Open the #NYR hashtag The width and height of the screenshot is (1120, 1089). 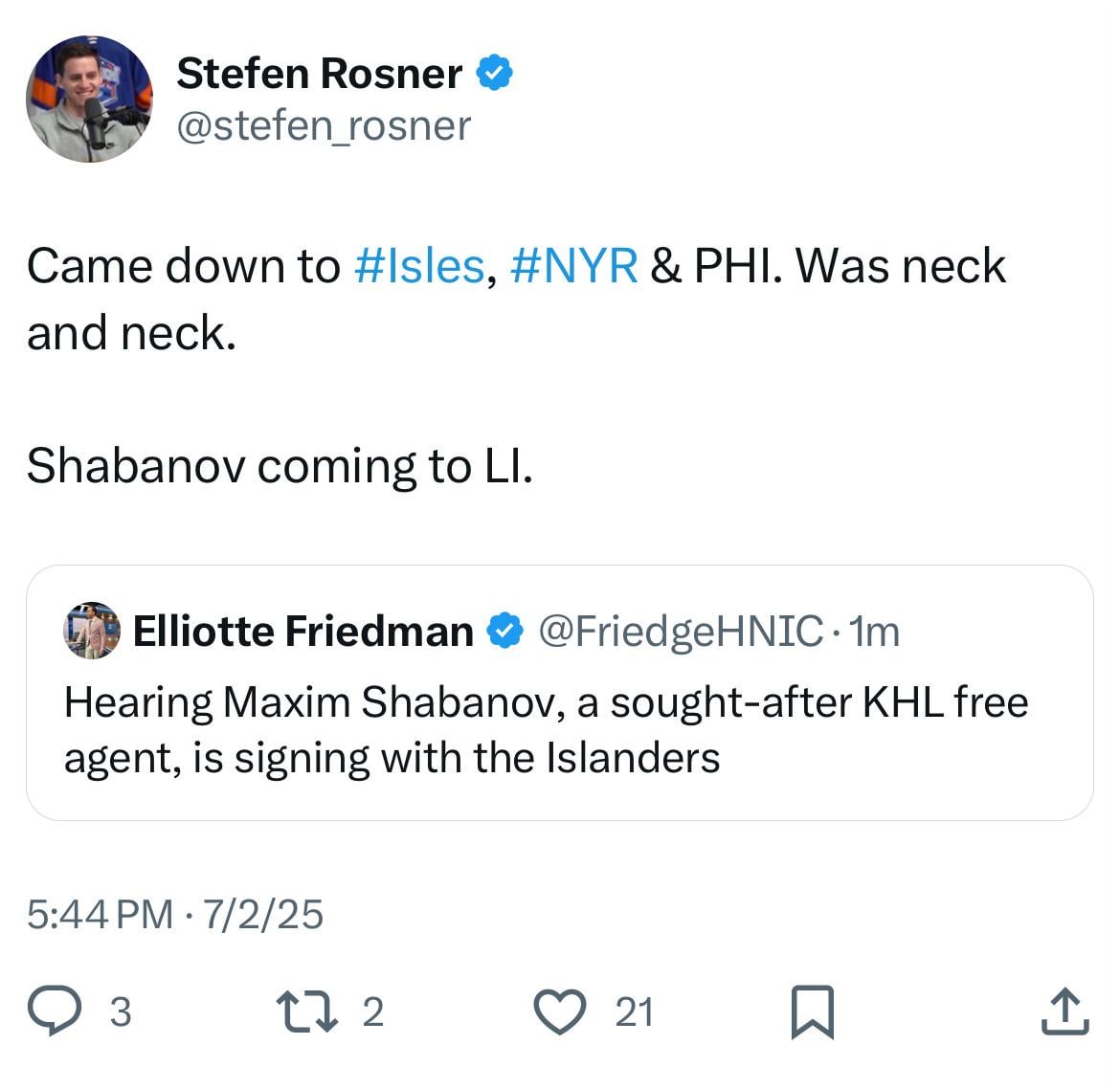click(x=573, y=266)
